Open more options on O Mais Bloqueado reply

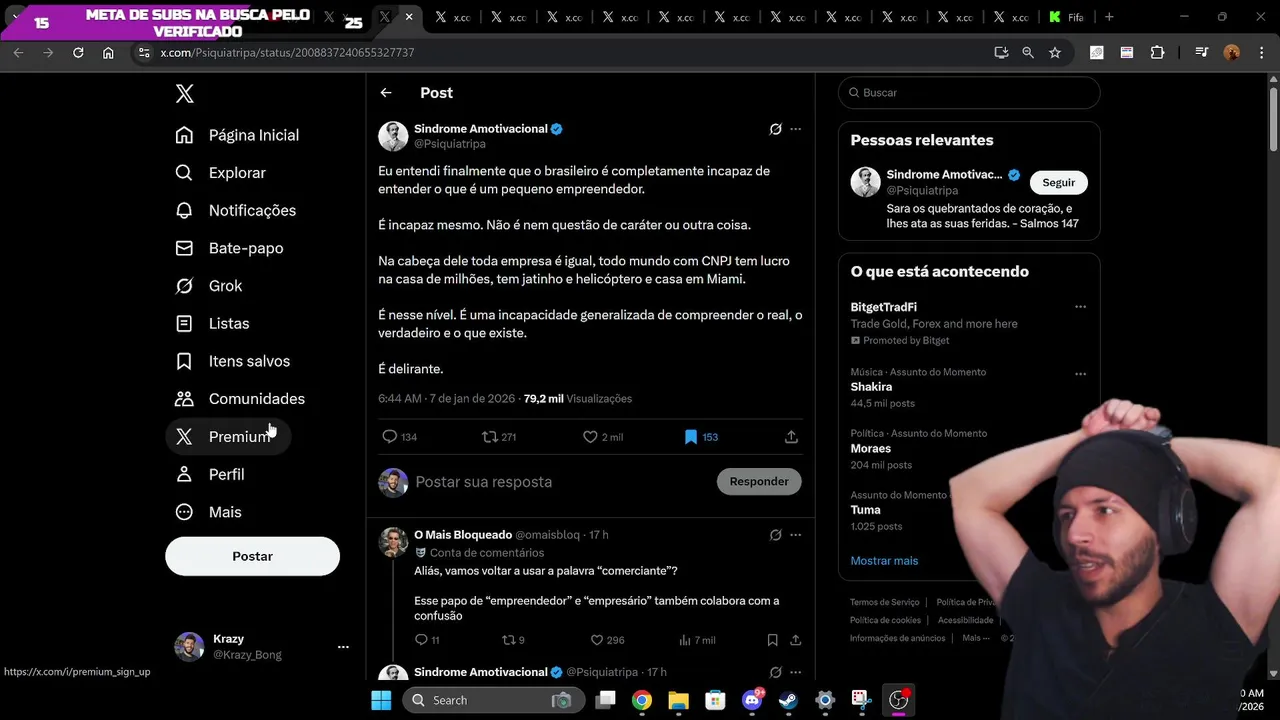(x=796, y=535)
